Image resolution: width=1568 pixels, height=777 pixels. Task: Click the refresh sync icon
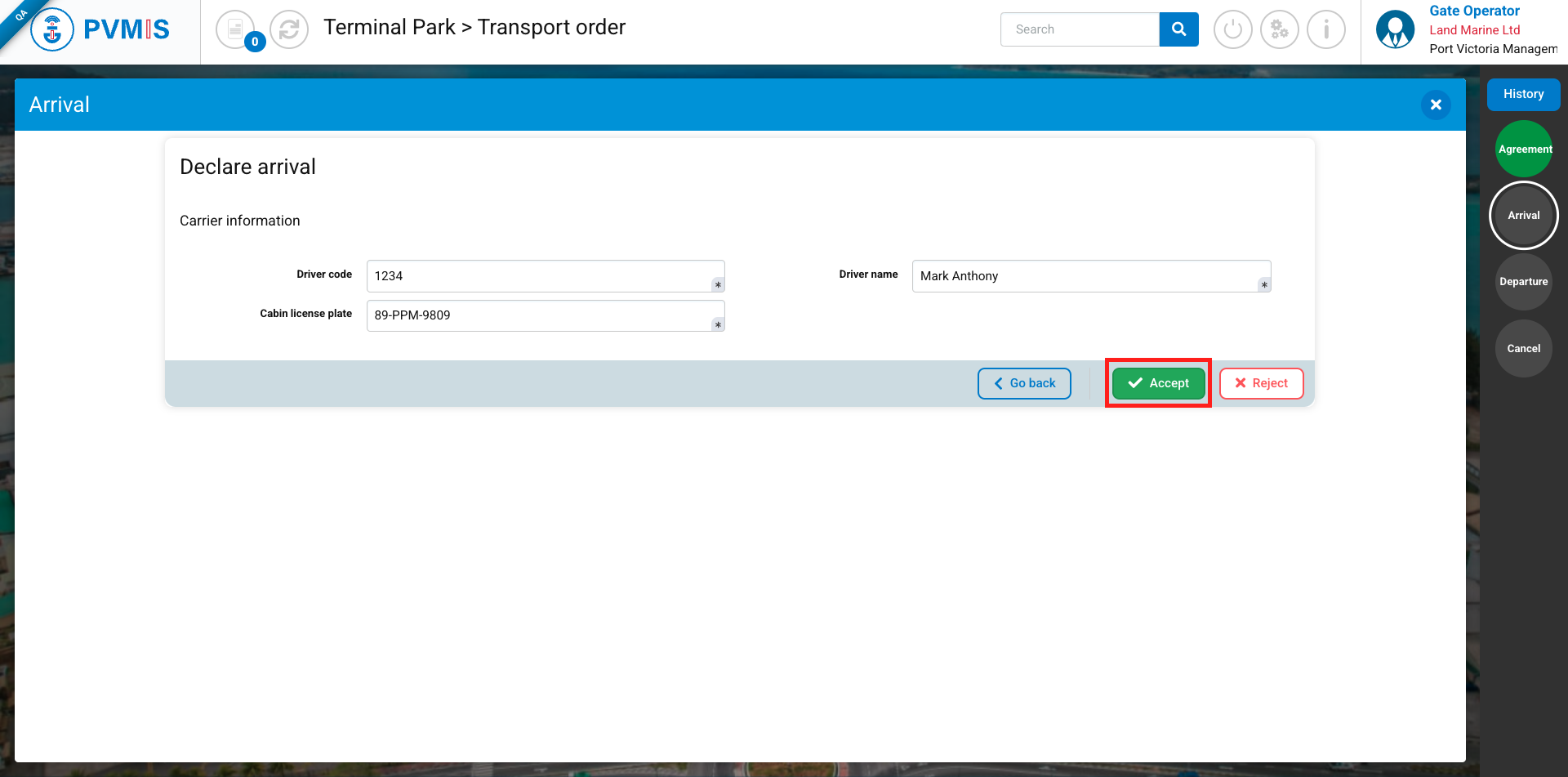[x=289, y=30]
